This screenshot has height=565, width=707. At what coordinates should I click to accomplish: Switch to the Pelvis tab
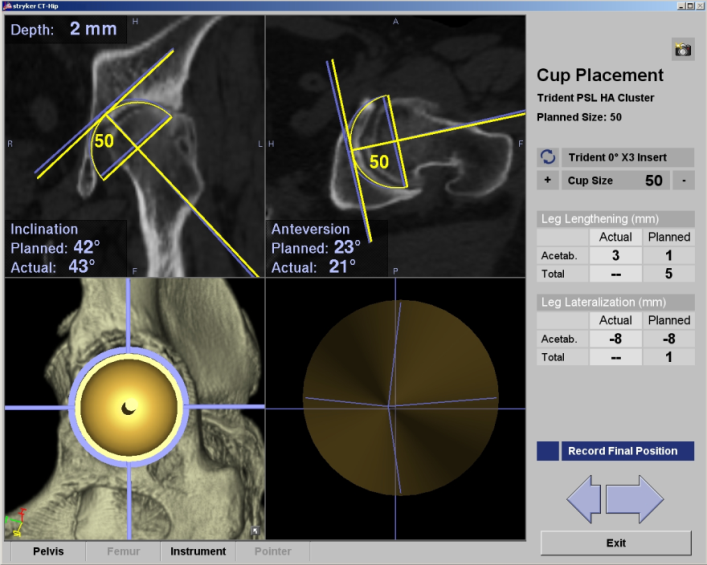[48, 551]
